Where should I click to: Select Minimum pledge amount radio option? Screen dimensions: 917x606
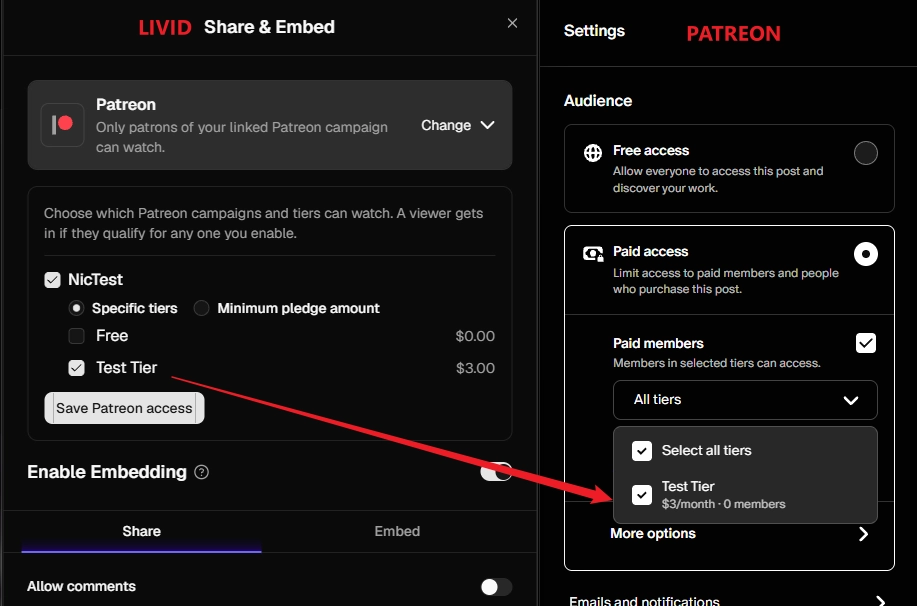(201, 308)
